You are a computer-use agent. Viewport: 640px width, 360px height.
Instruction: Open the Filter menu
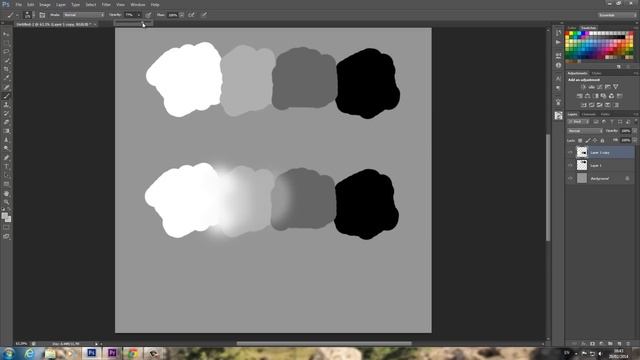[x=106, y=4]
